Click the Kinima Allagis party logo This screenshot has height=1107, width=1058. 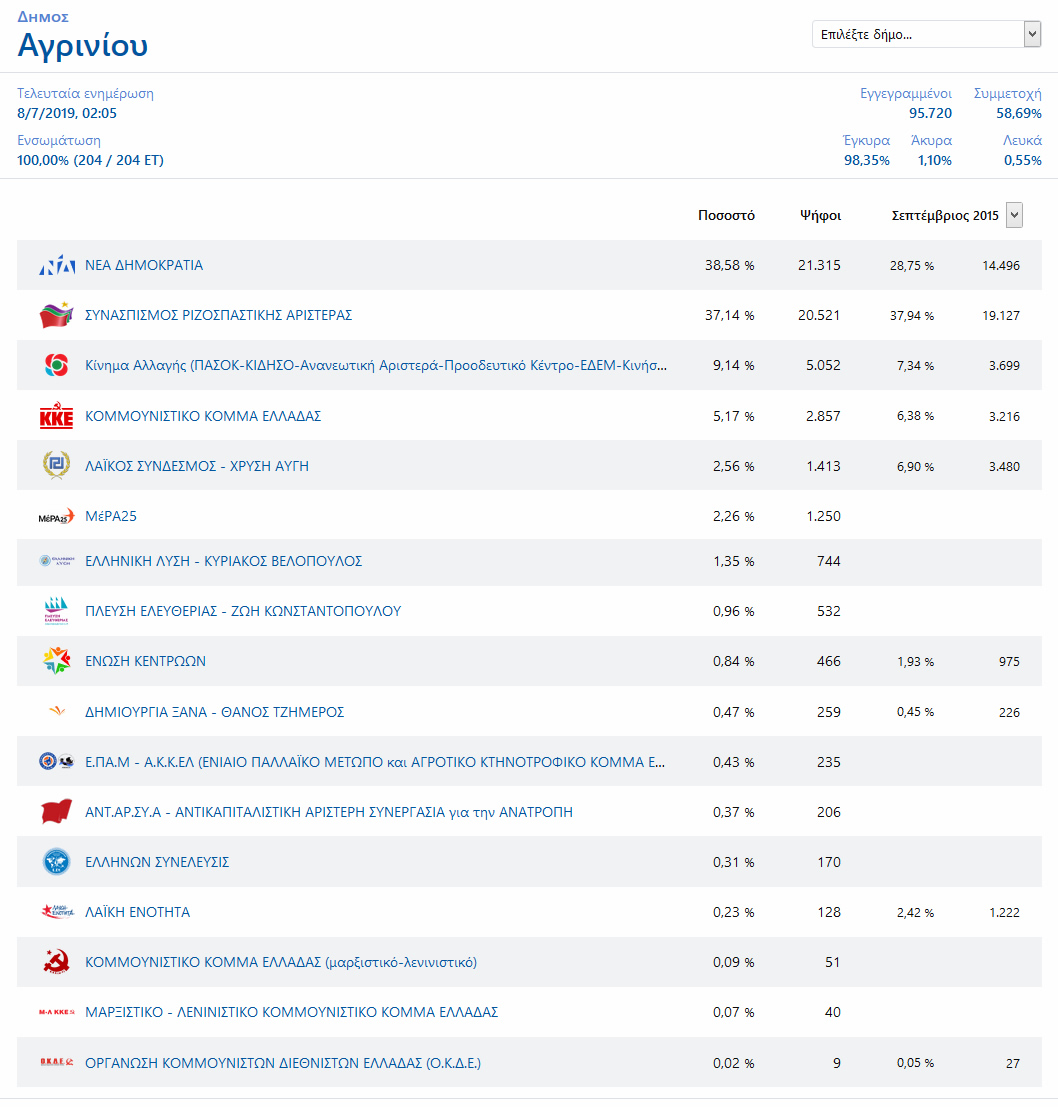click(x=56, y=365)
